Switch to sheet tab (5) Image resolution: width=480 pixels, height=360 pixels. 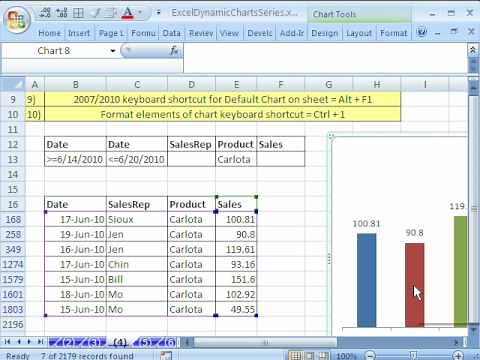point(145,342)
